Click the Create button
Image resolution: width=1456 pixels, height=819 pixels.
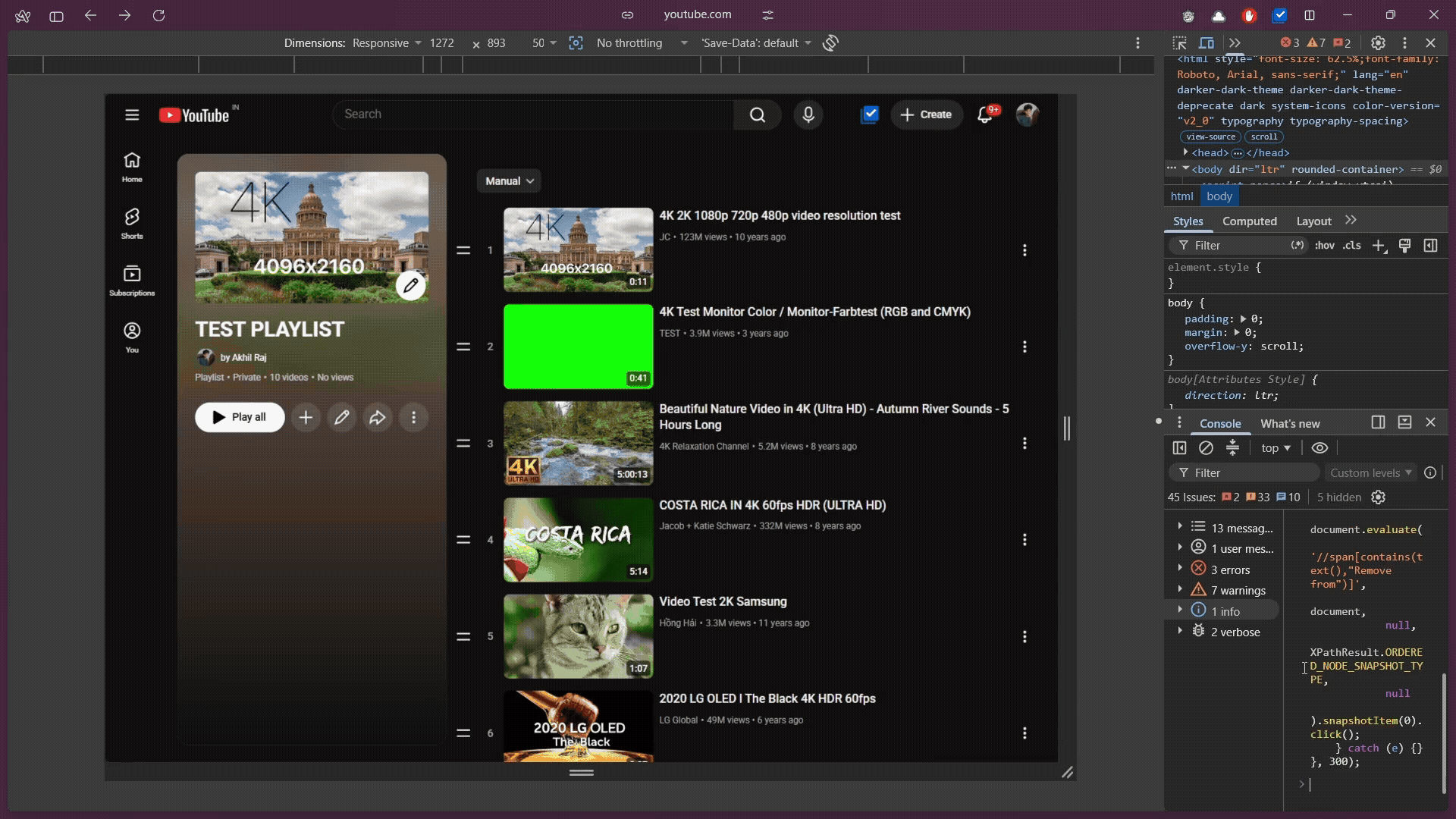(927, 115)
